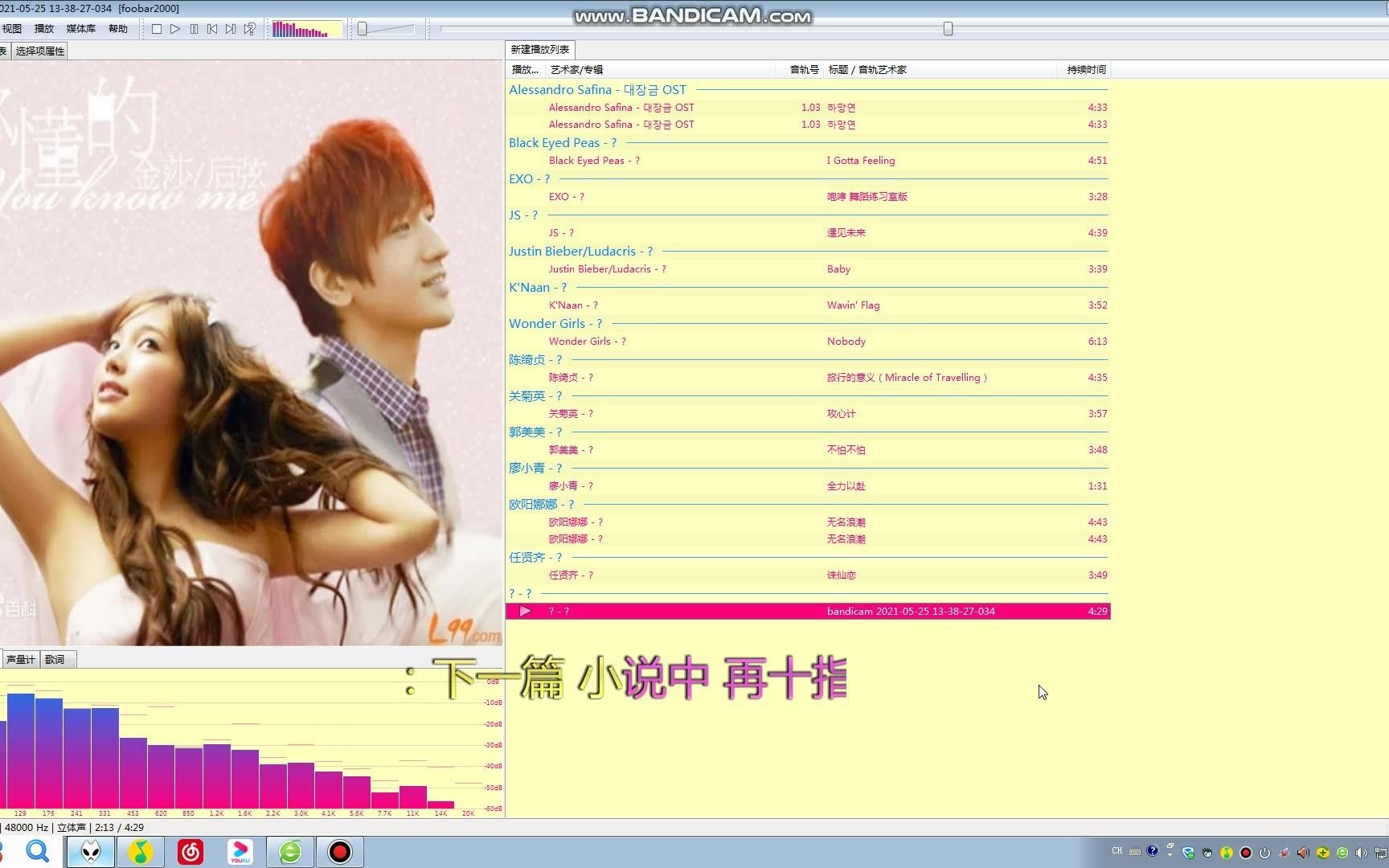Click the QQ penguin tray icon
The image size is (1389, 868).
[1207, 853]
